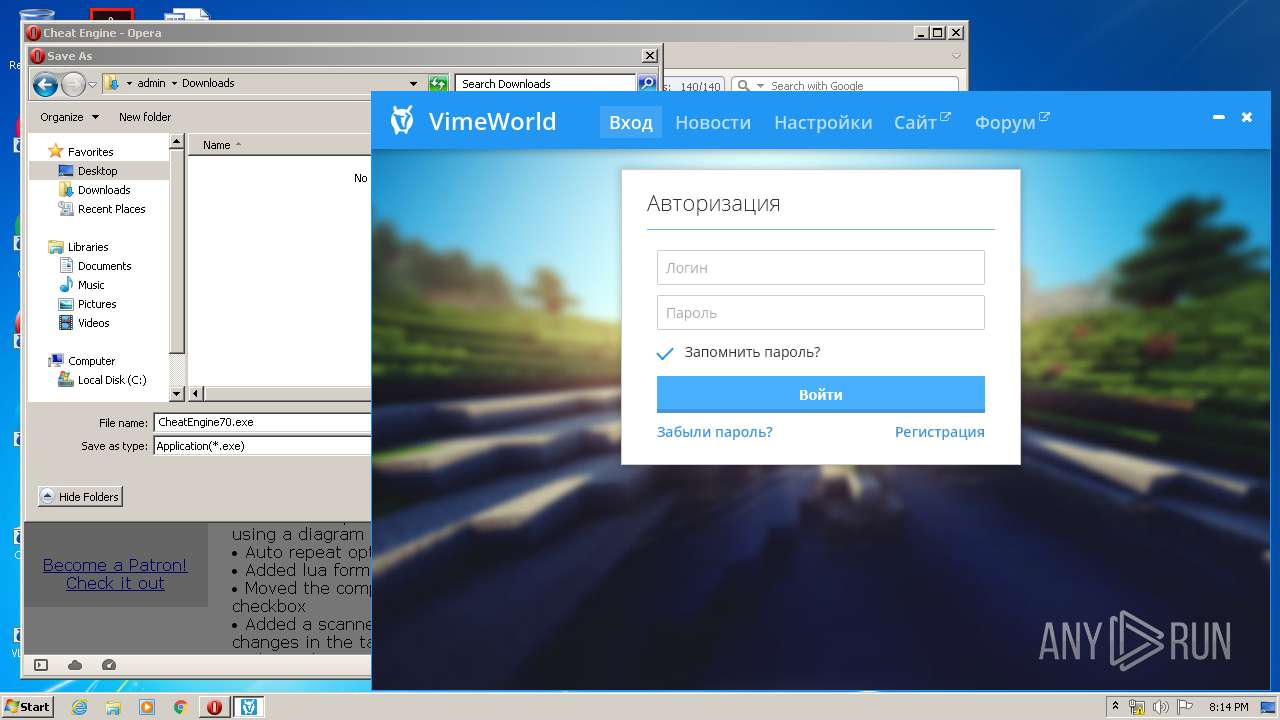Click the Opera Link cloud icon
Viewport: 1280px width, 720px height.
[x=75, y=665]
